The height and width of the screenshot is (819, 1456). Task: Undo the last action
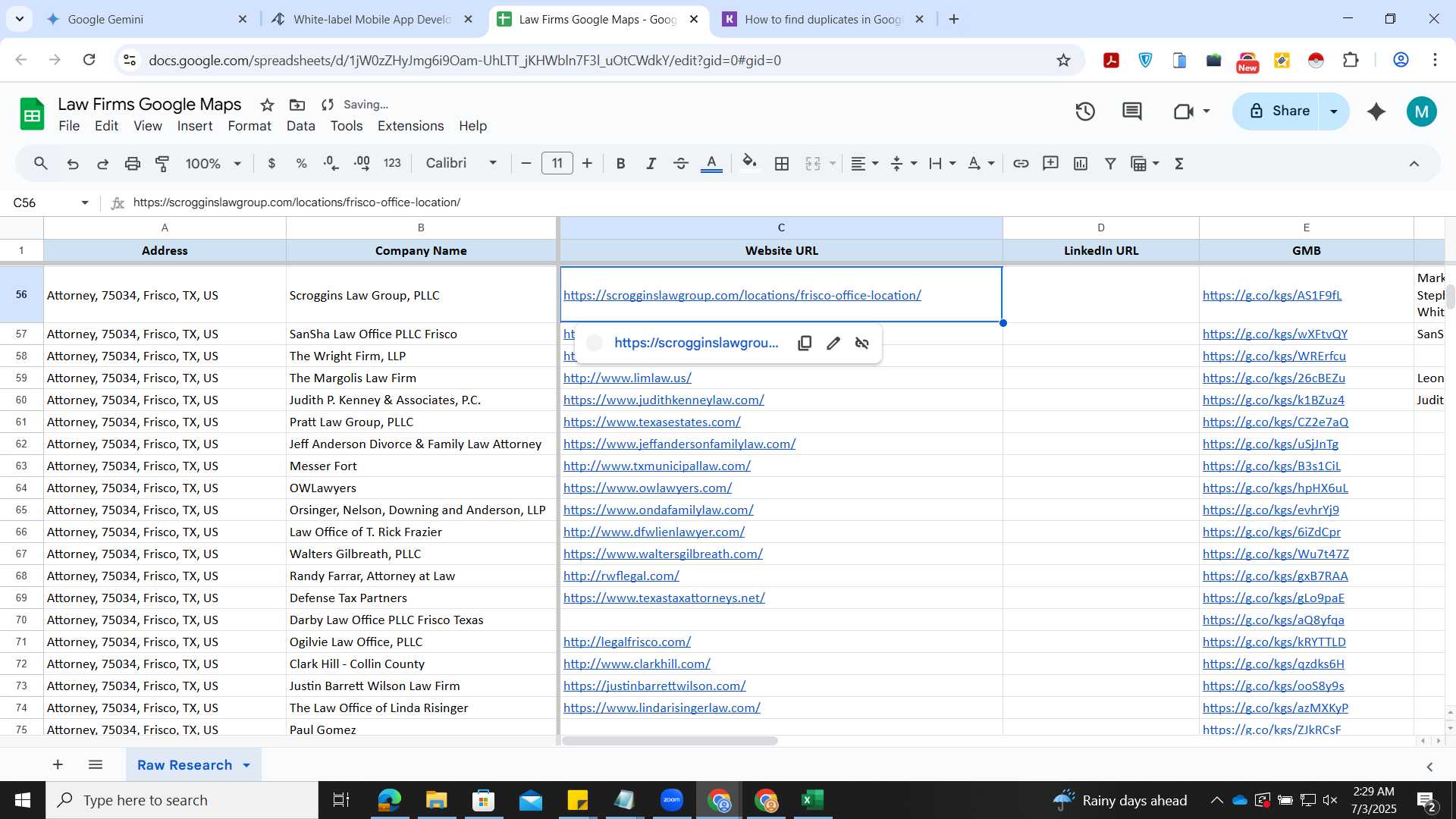coord(73,163)
